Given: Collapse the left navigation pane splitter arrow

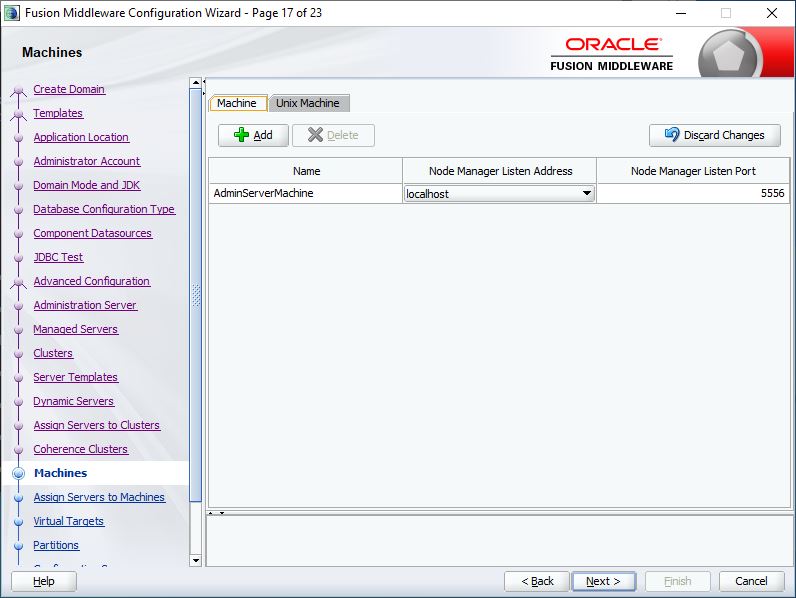Looking at the screenshot, I should pos(204,83).
